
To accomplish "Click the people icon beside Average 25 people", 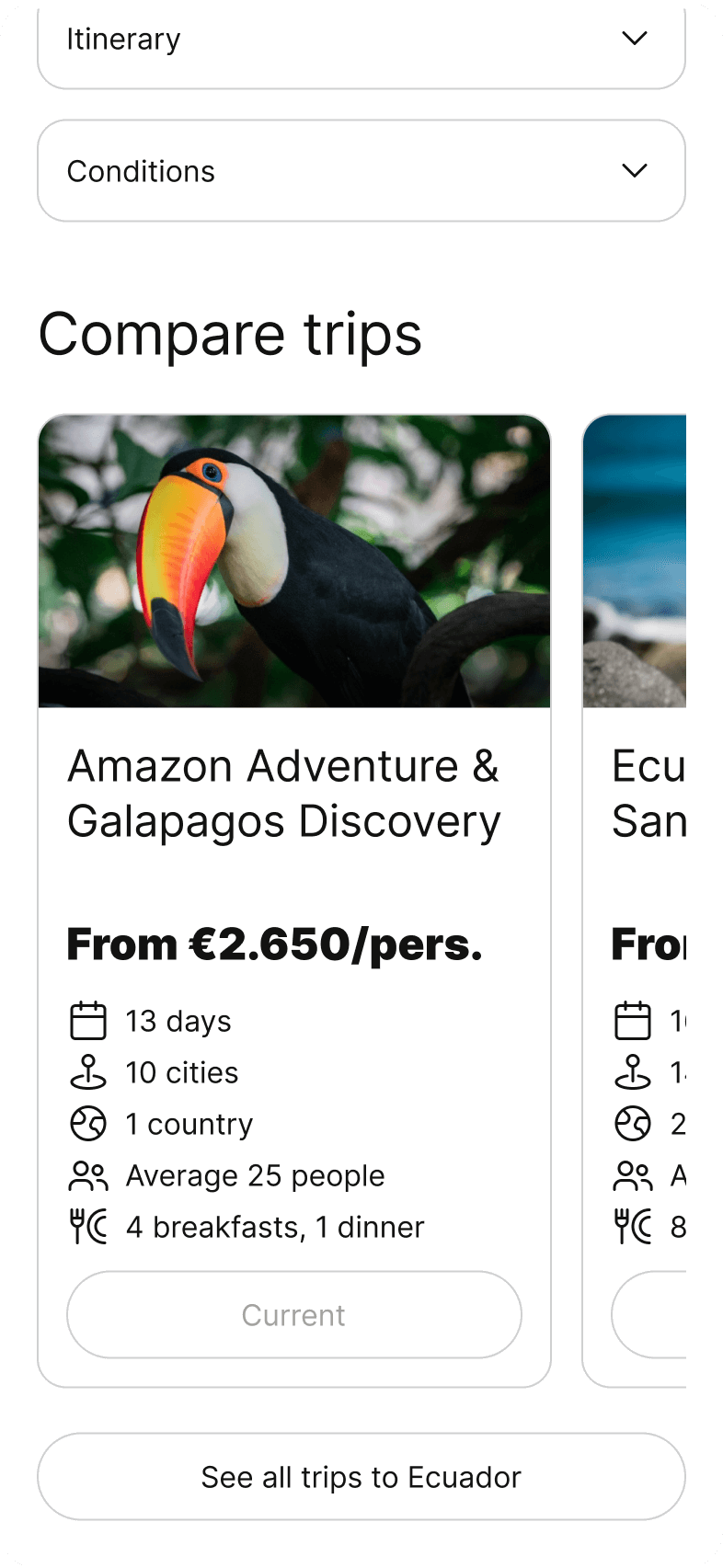I will [88, 1175].
